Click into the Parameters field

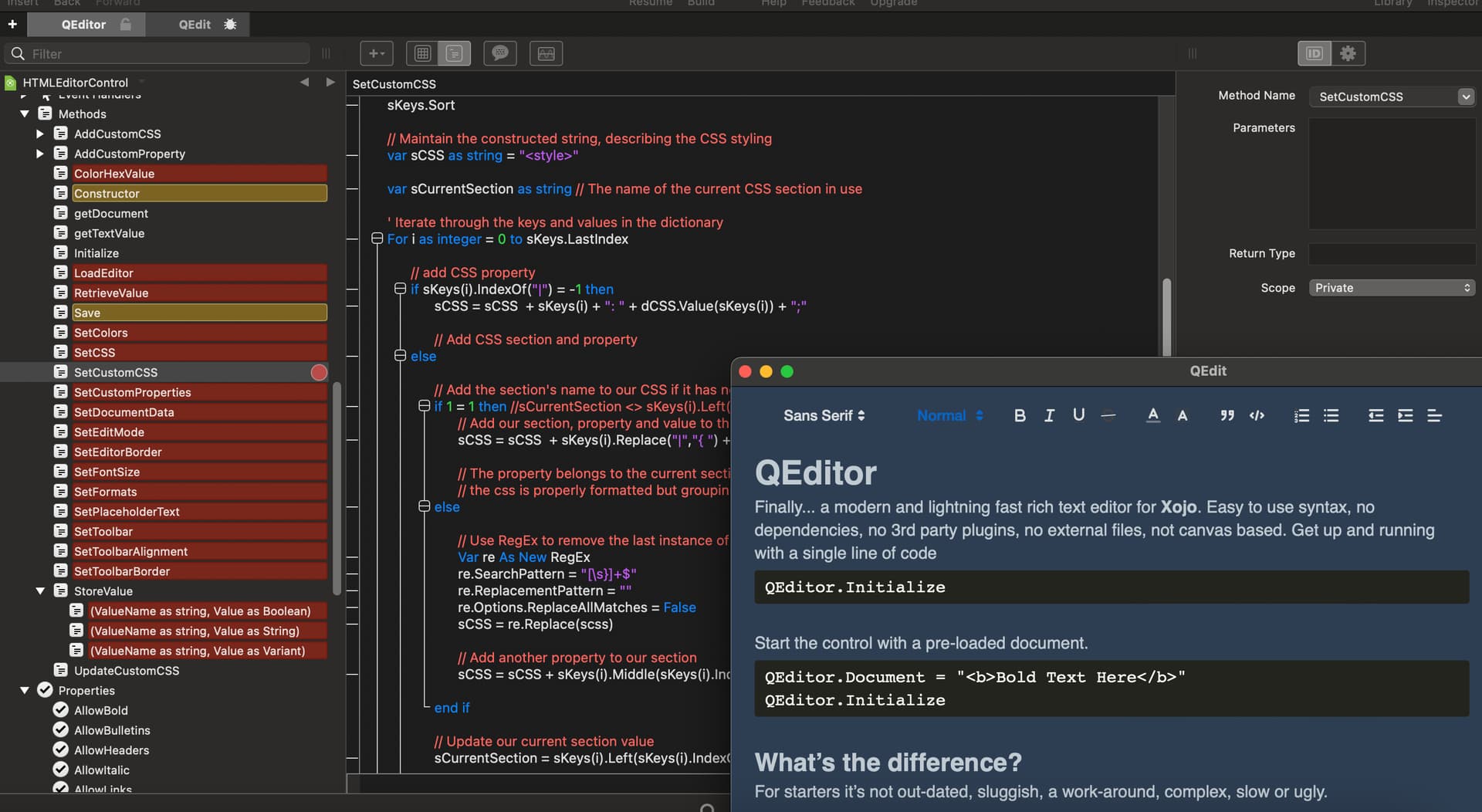1392,174
